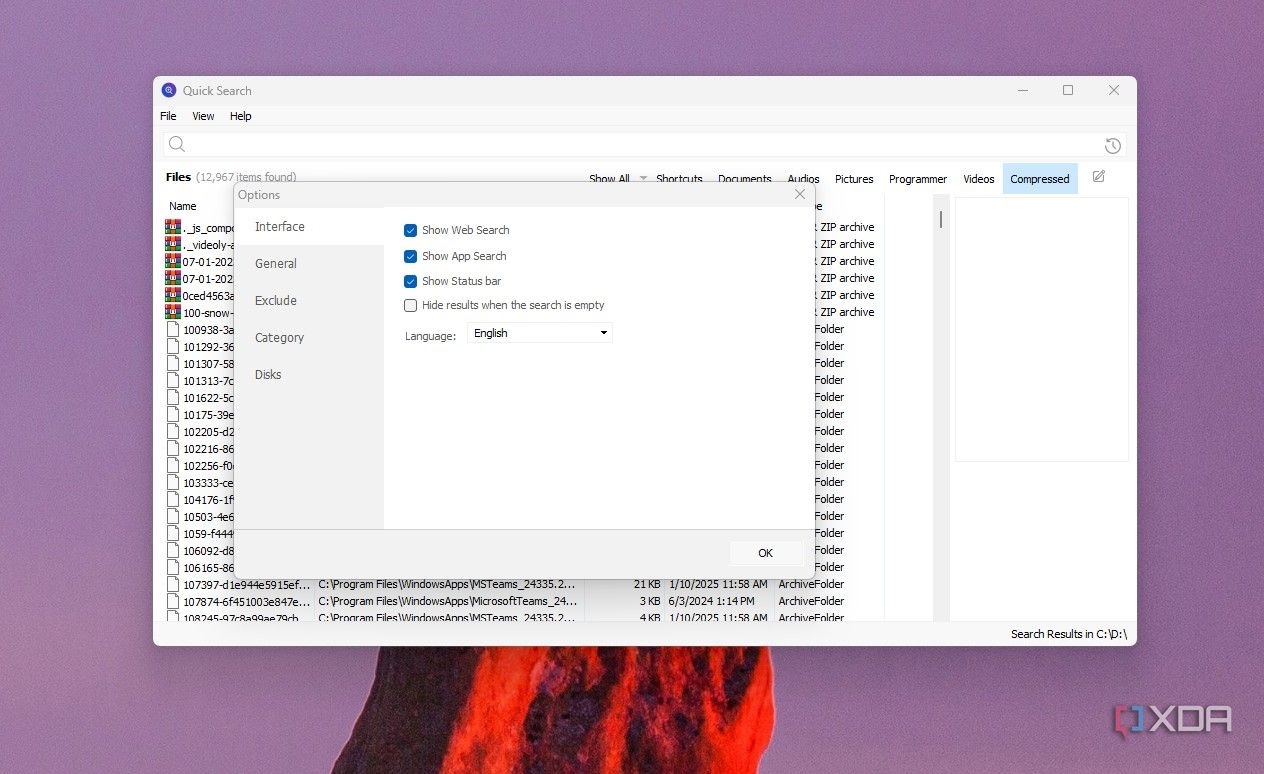Click the file icon beside 100938-3a
This screenshot has height=774, width=1264.
click(173, 329)
